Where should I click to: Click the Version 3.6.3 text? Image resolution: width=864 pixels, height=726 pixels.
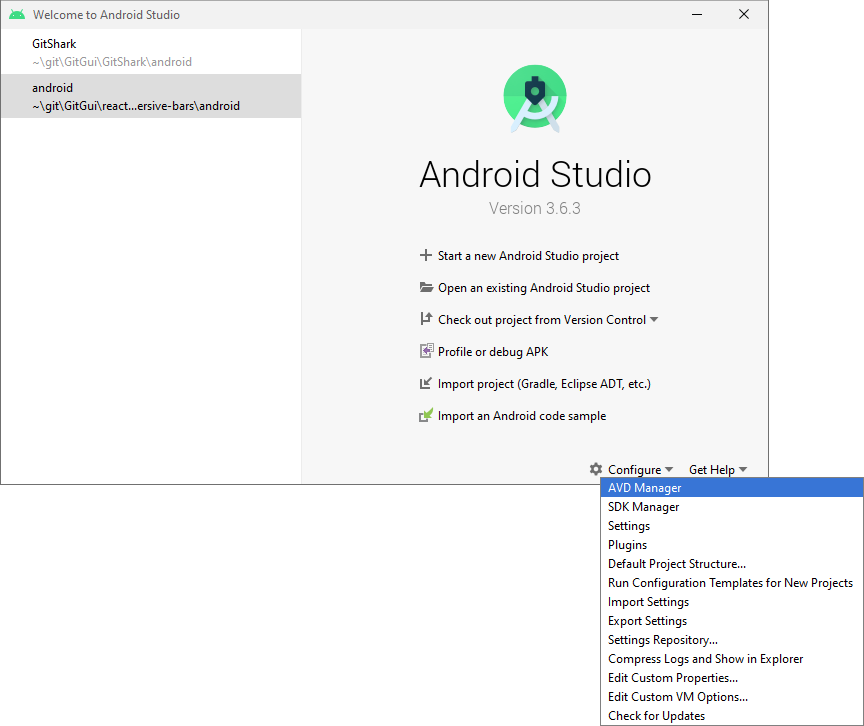tap(534, 208)
